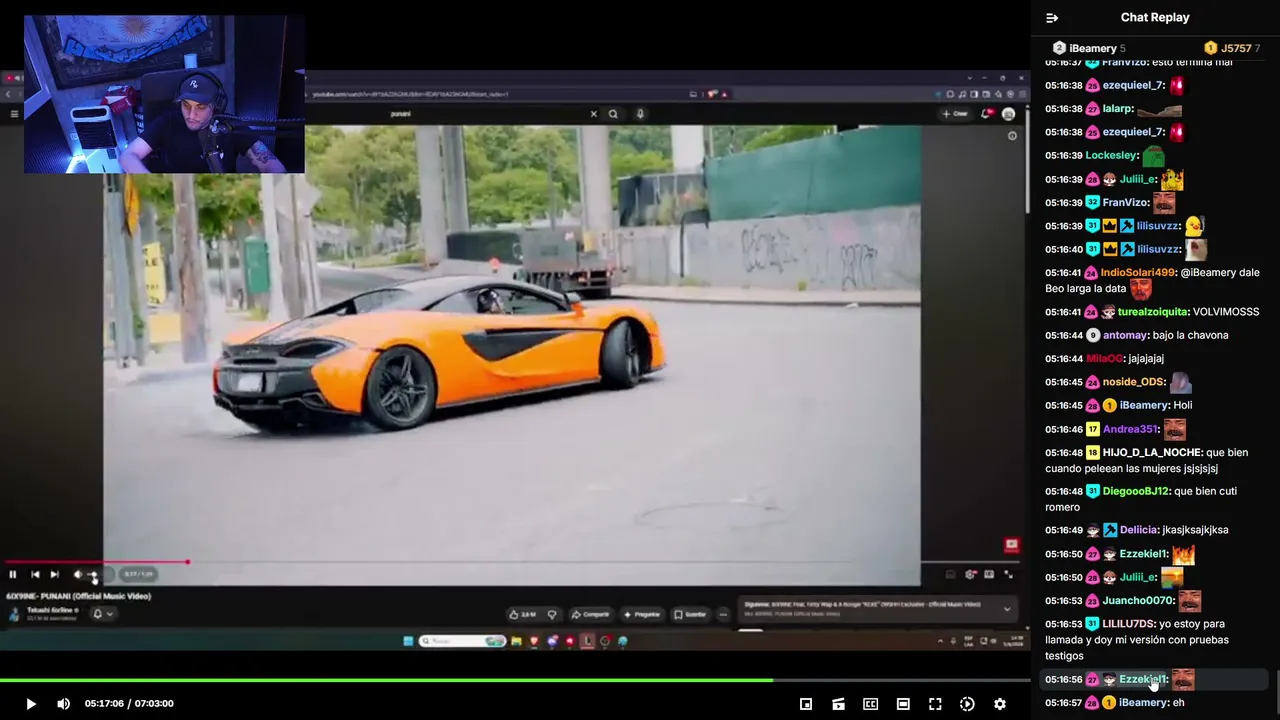Clear the YouTube search box text
This screenshot has height=720, width=1280.
tap(593, 114)
